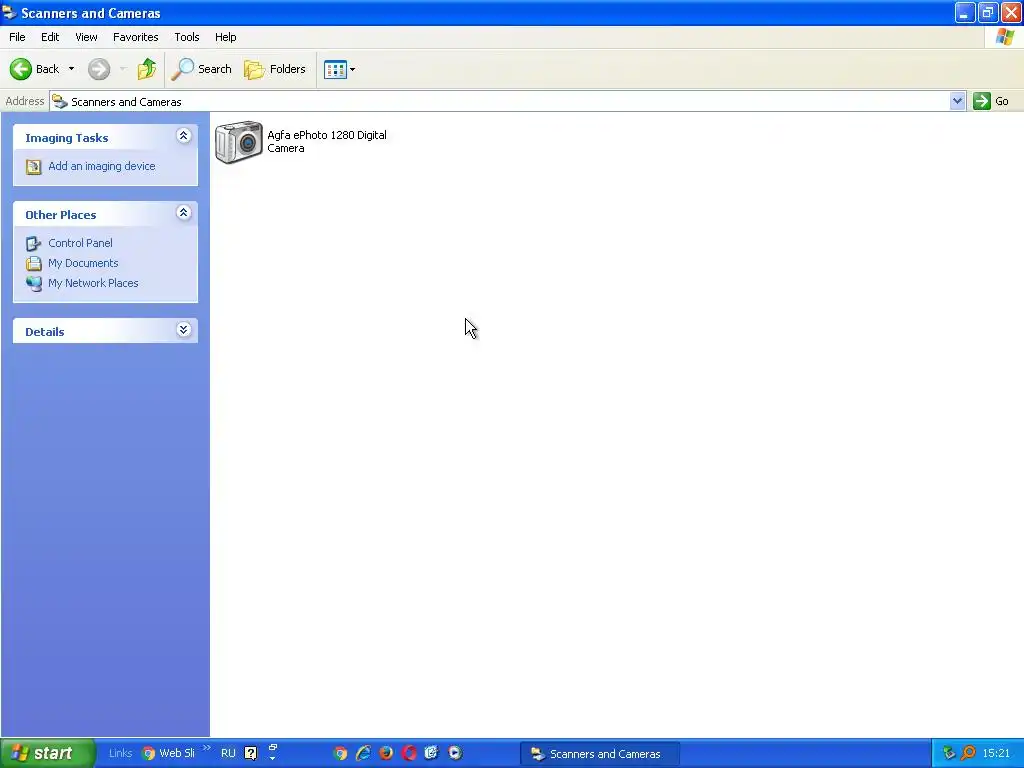Viewport: 1024px width, 768px height.
Task: Click the language bar help icon
Action: (x=251, y=754)
